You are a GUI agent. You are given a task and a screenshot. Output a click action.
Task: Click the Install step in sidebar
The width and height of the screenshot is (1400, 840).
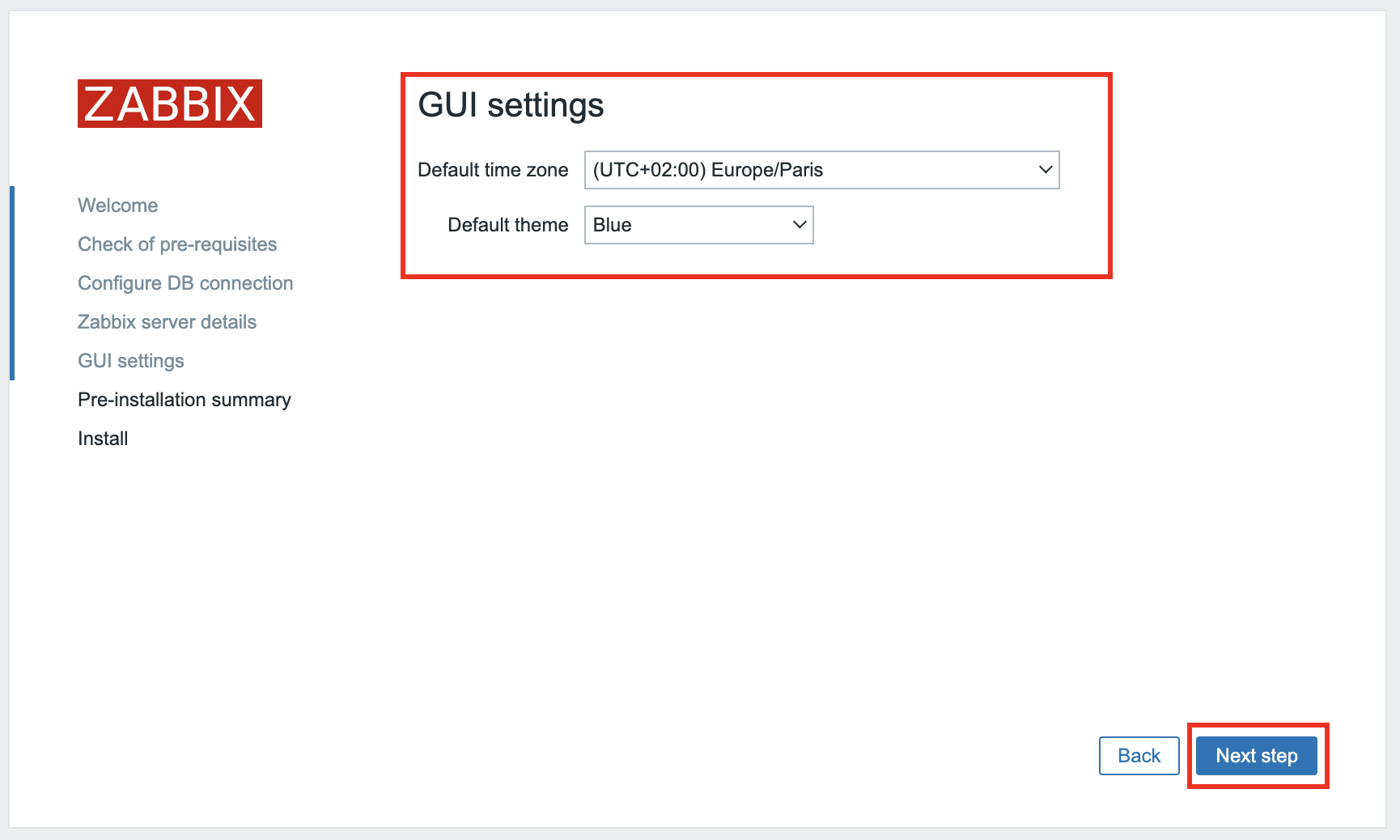tap(103, 439)
